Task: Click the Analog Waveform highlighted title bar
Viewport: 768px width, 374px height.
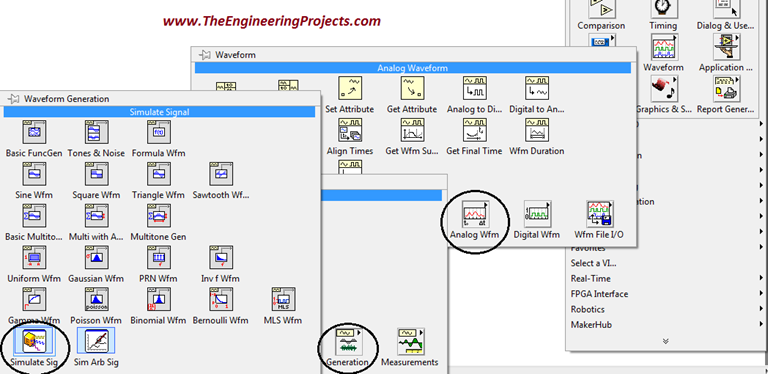Action: pos(412,68)
